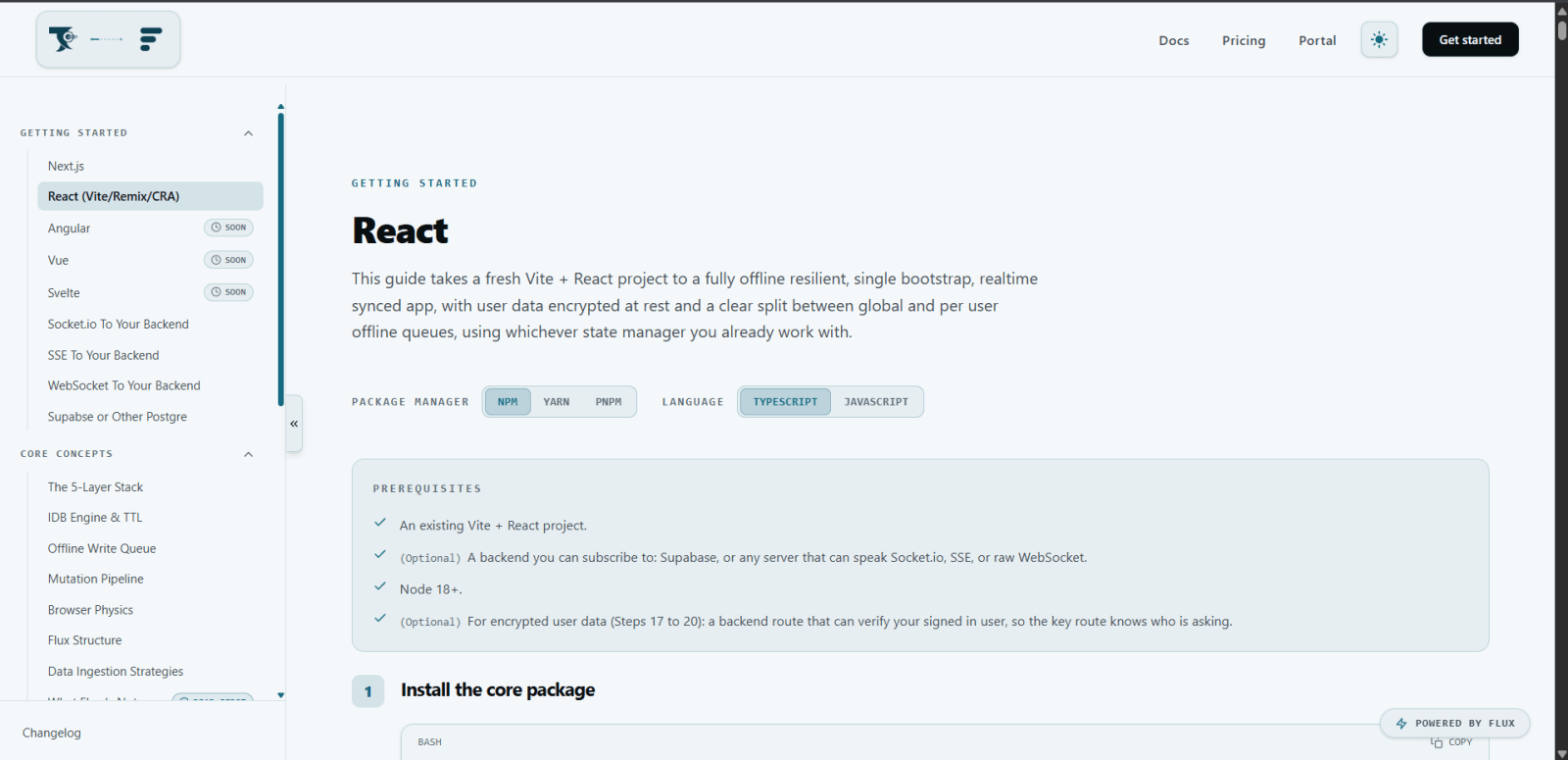Click the Get started button

pyautogui.click(x=1470, y=40)
